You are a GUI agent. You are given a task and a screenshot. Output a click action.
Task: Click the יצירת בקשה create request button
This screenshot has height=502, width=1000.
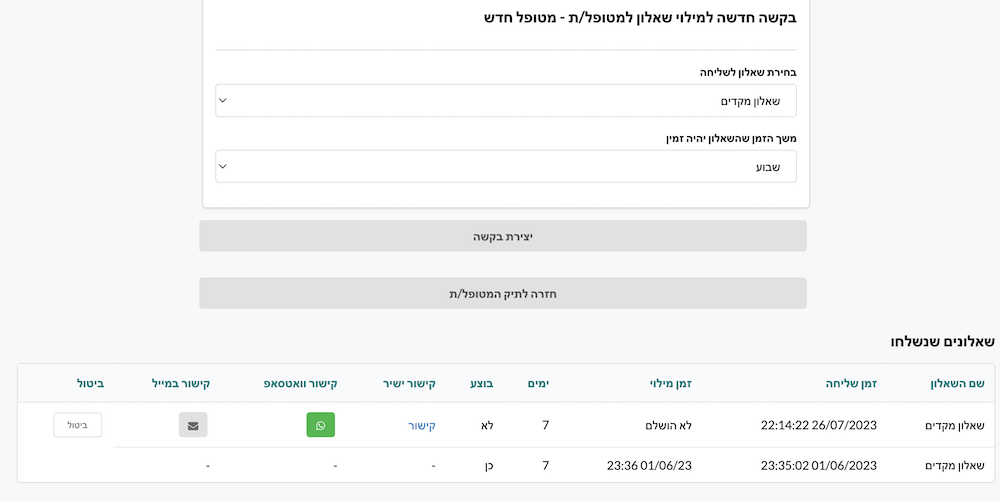coord(503,236)
